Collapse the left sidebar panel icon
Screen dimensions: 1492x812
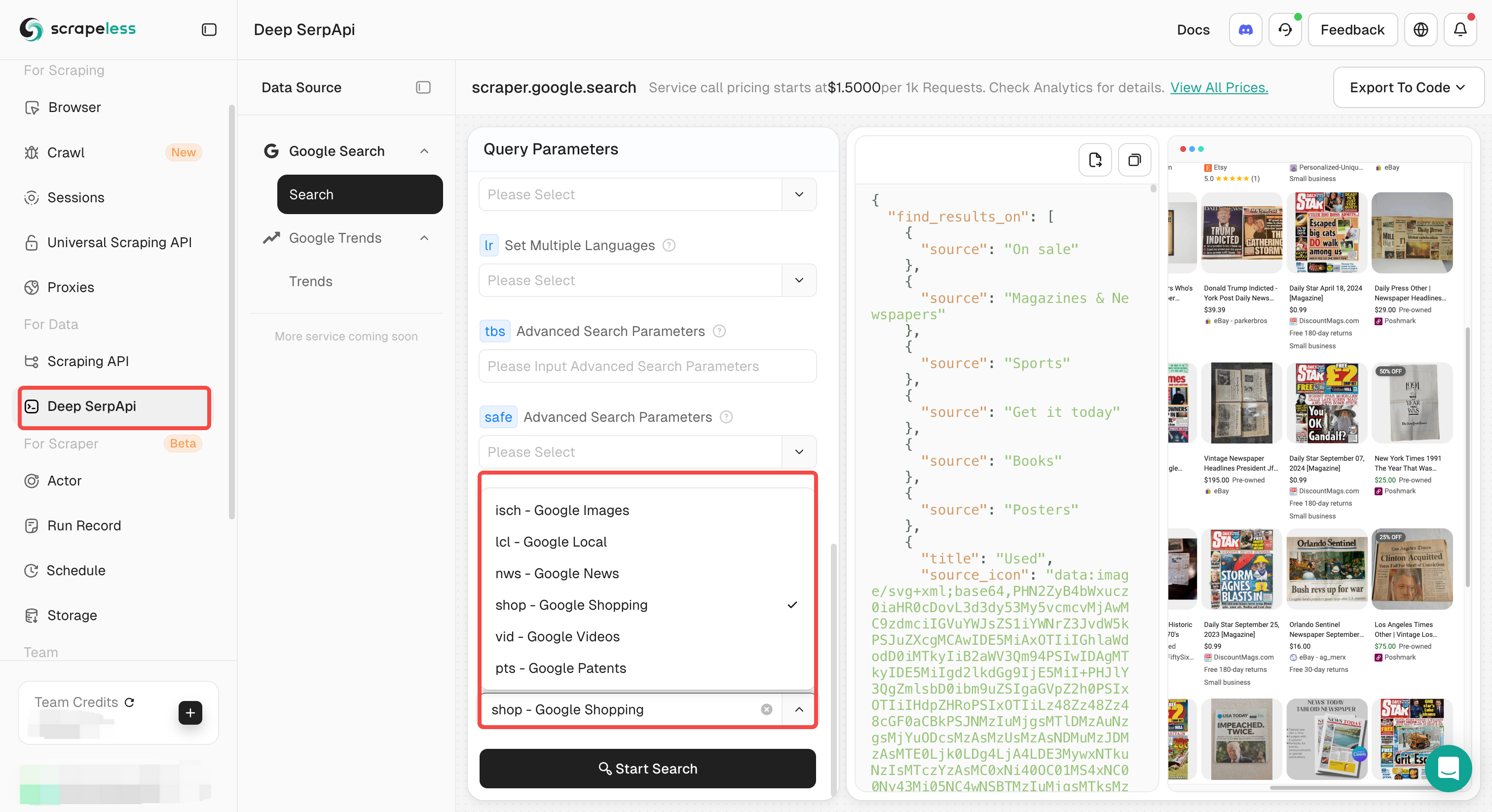coord(209,30)
